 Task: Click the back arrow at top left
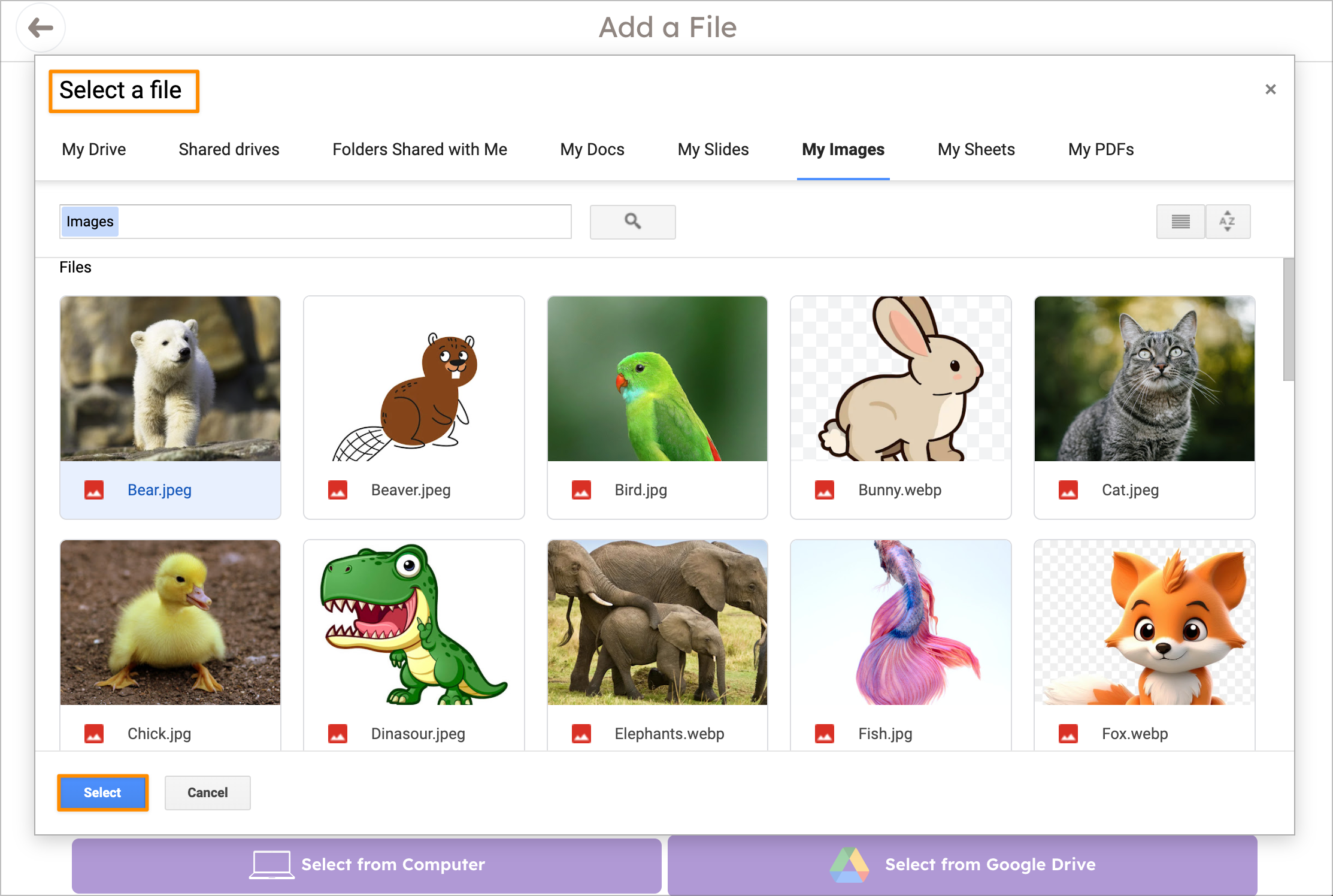click(x=41, y=28)
